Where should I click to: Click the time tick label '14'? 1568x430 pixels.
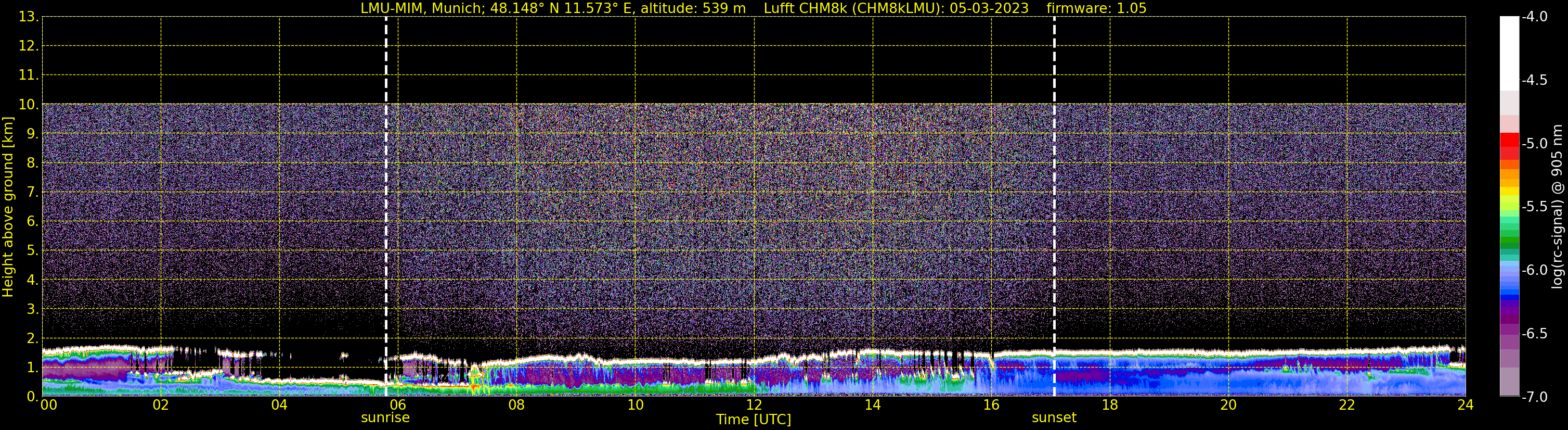coord(873,404)
